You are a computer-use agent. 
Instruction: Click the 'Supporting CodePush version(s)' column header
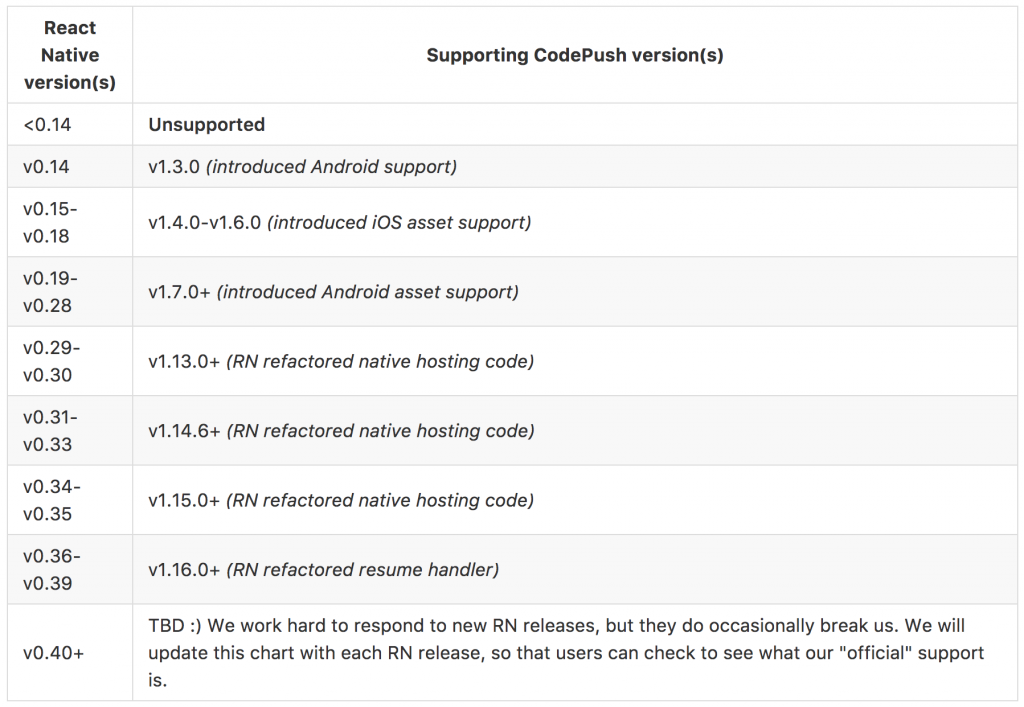tap(574, 56)
